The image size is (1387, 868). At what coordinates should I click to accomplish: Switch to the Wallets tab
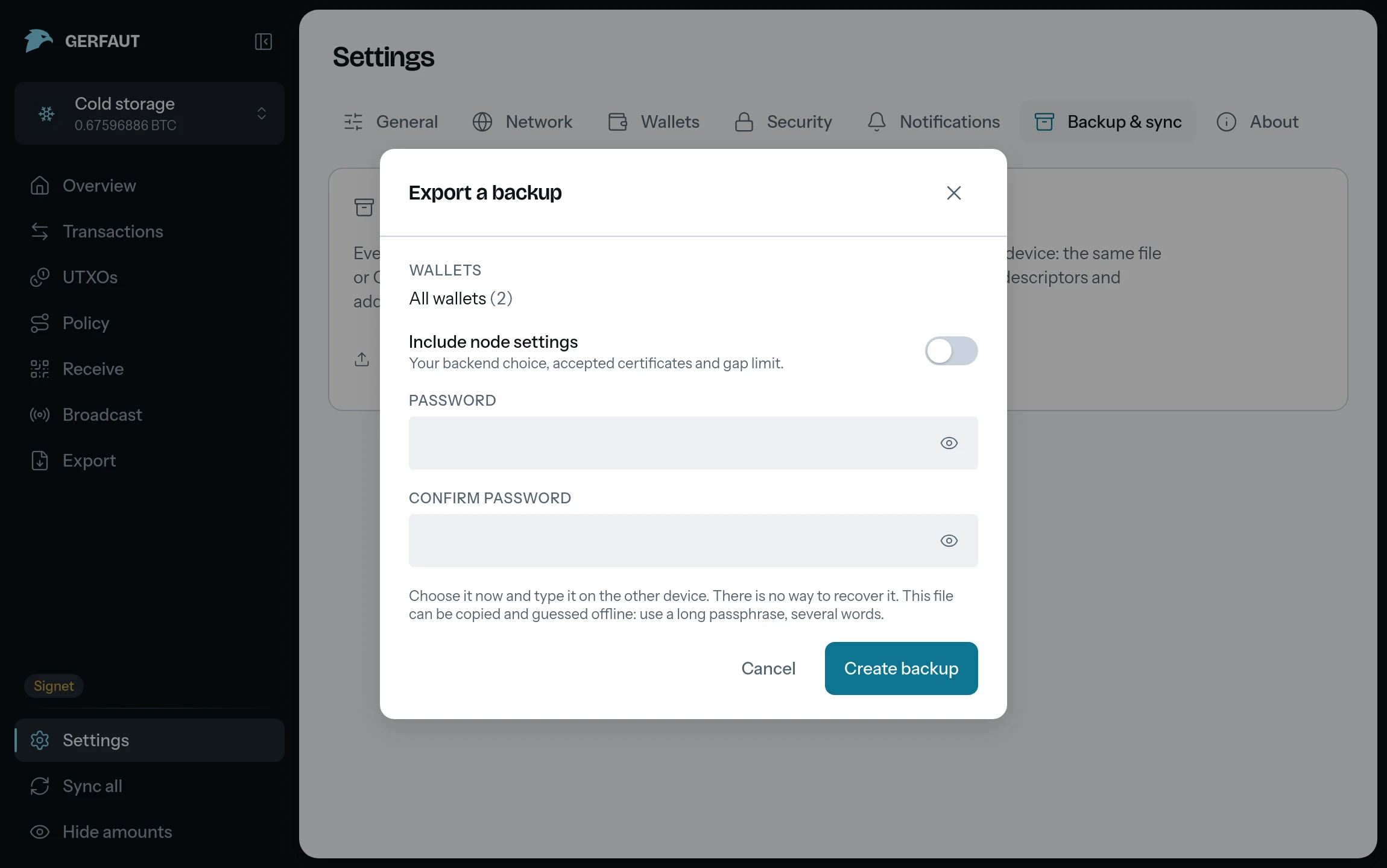tap(654, 122)
